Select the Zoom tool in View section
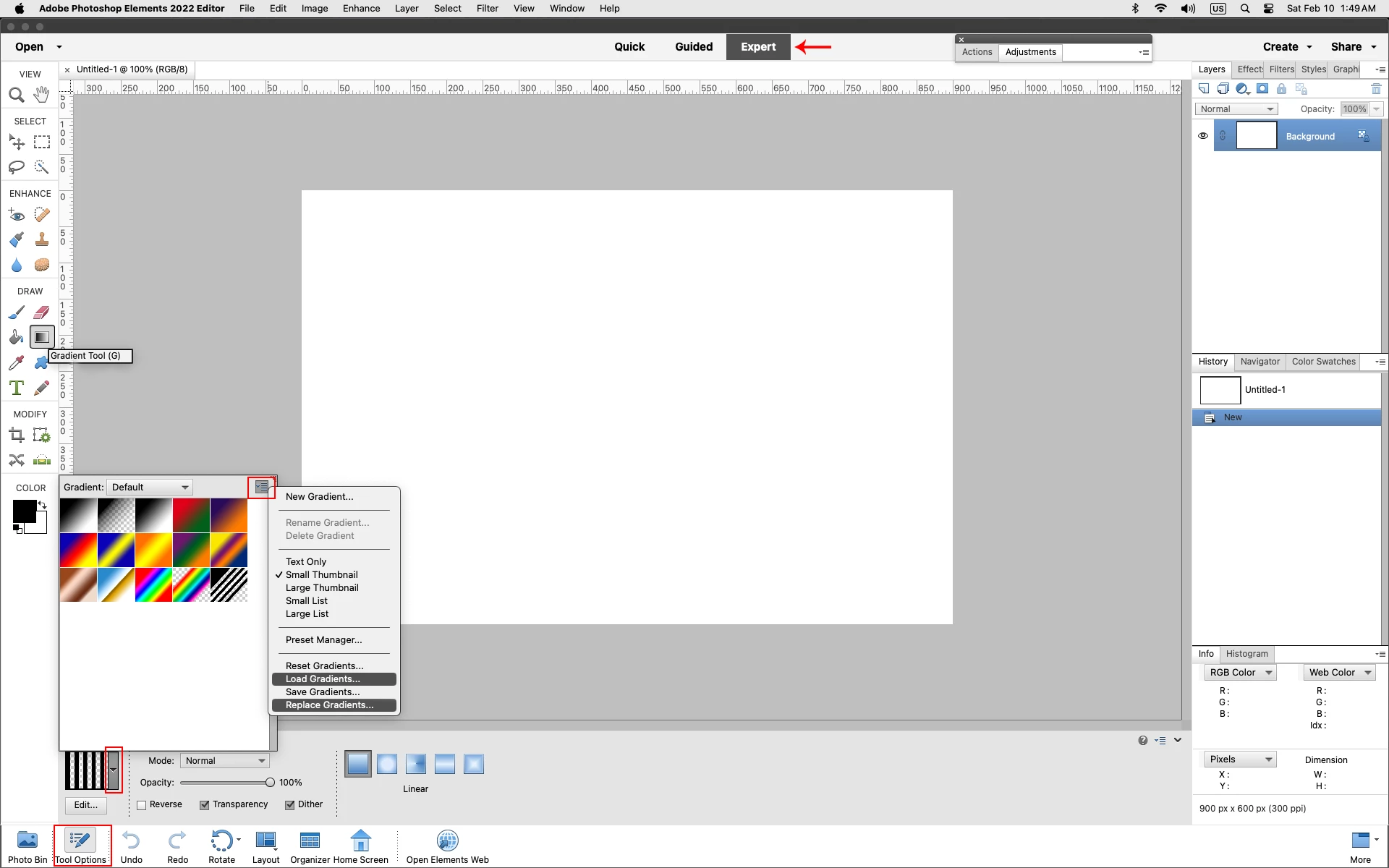Screen dimensions: 1389x868 (16, 95)
